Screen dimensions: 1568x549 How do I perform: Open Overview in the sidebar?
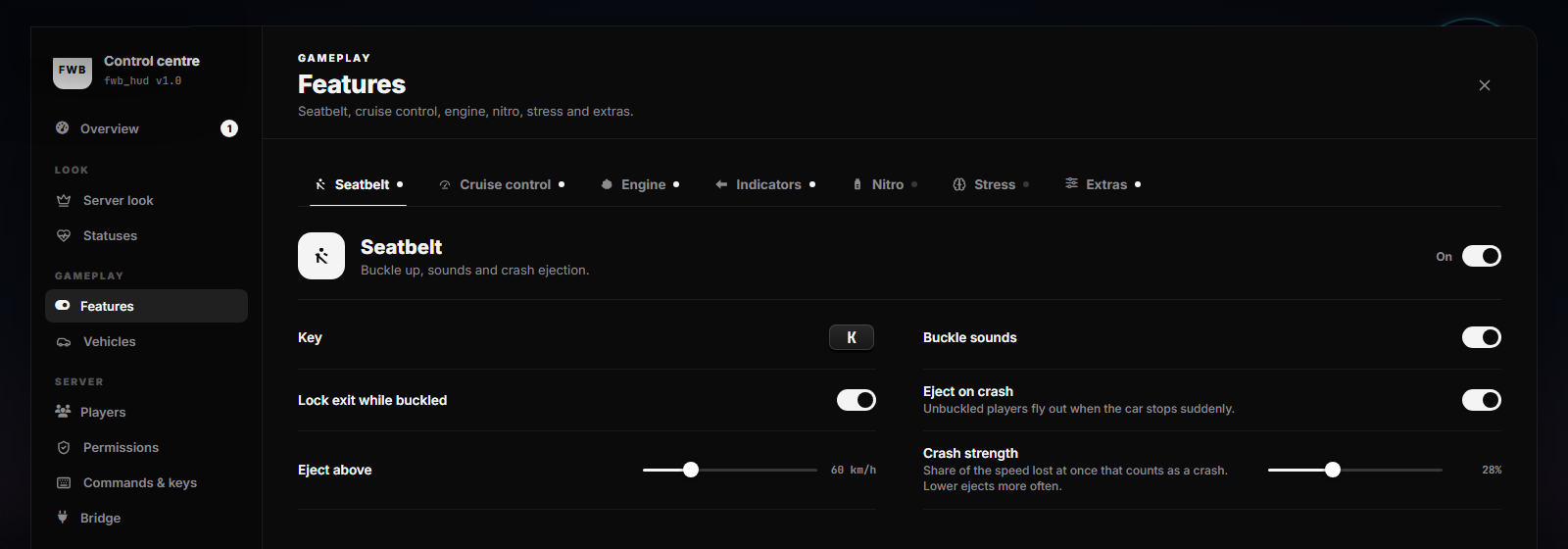click(x=146, y=128)
